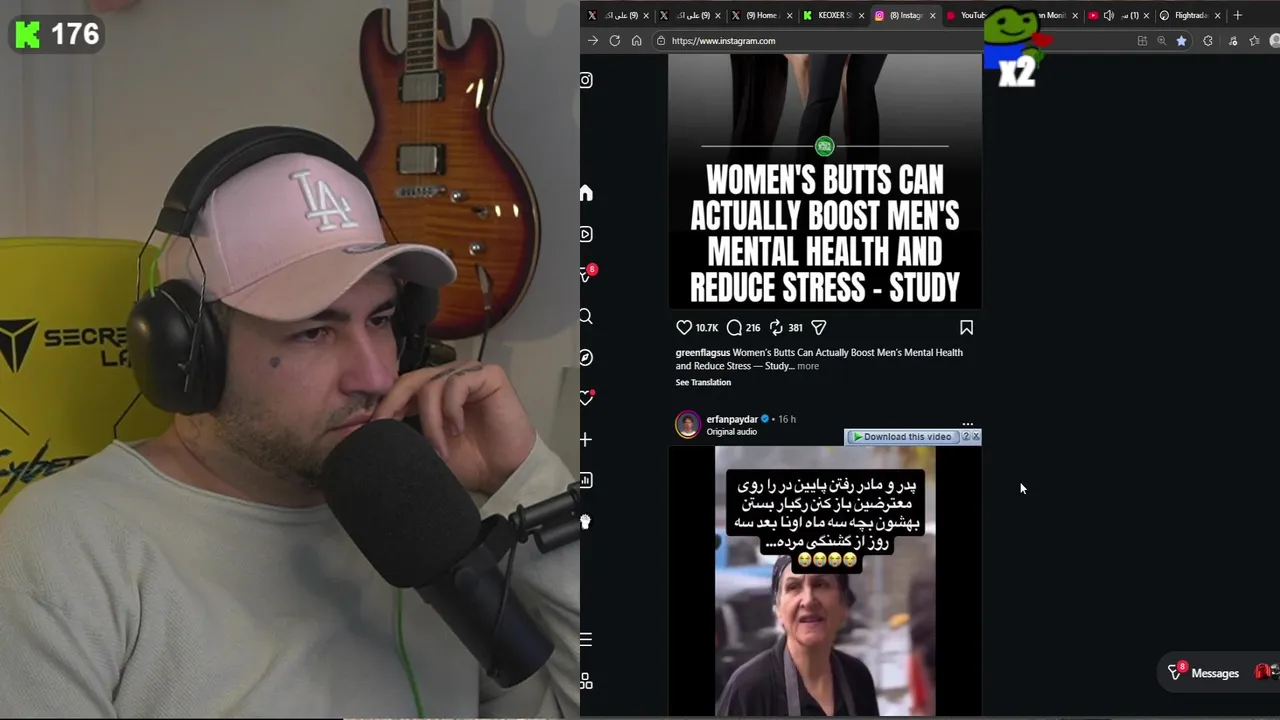Viewport: 1280px width, 720px height.
Task: Open the browser extensions puzzle icon
Action: tap(1208, 41)
